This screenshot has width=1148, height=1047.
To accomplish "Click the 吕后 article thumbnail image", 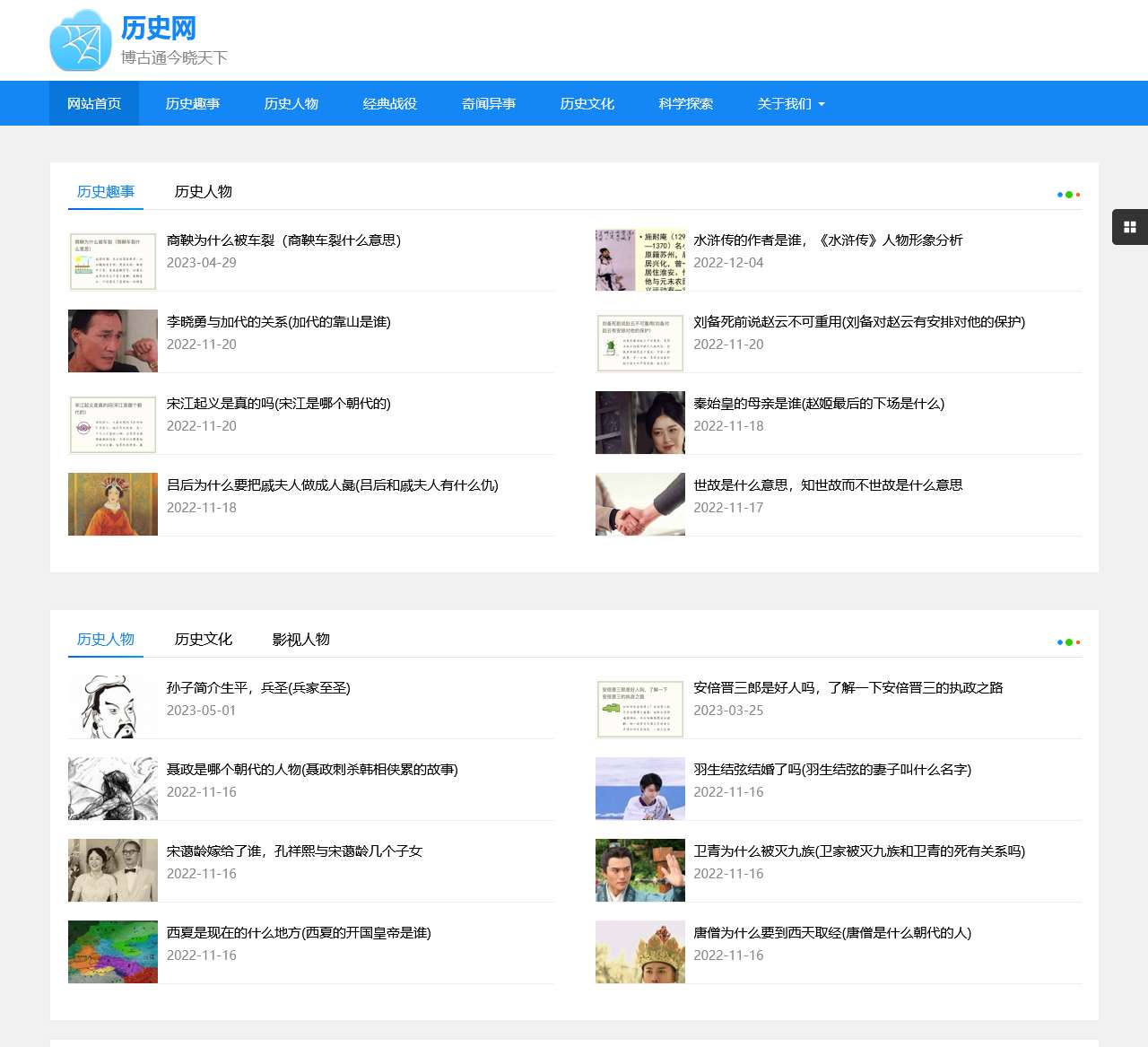I will [x=112, y=504].
